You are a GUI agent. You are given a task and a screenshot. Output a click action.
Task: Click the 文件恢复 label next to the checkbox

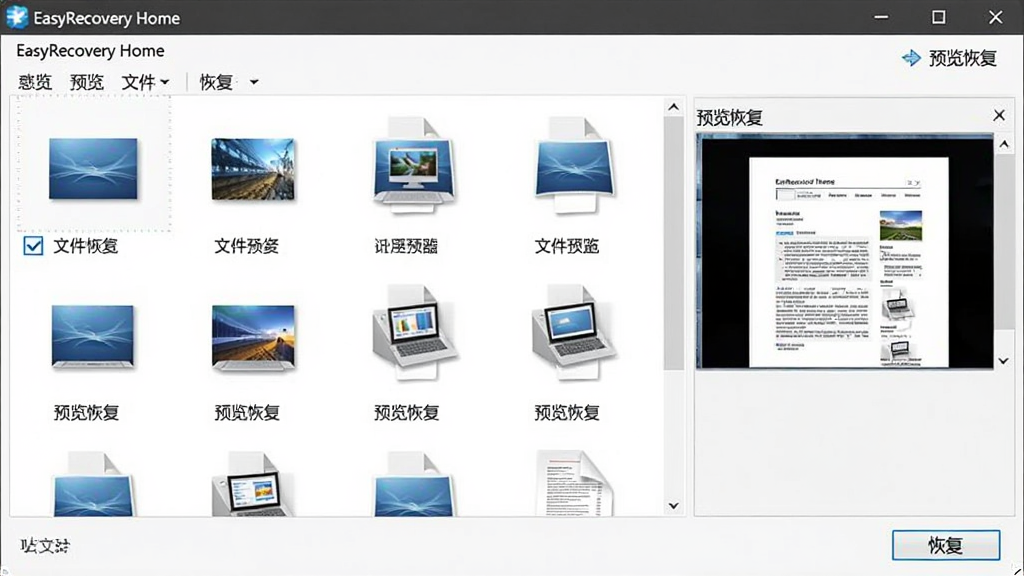point(86,246)
